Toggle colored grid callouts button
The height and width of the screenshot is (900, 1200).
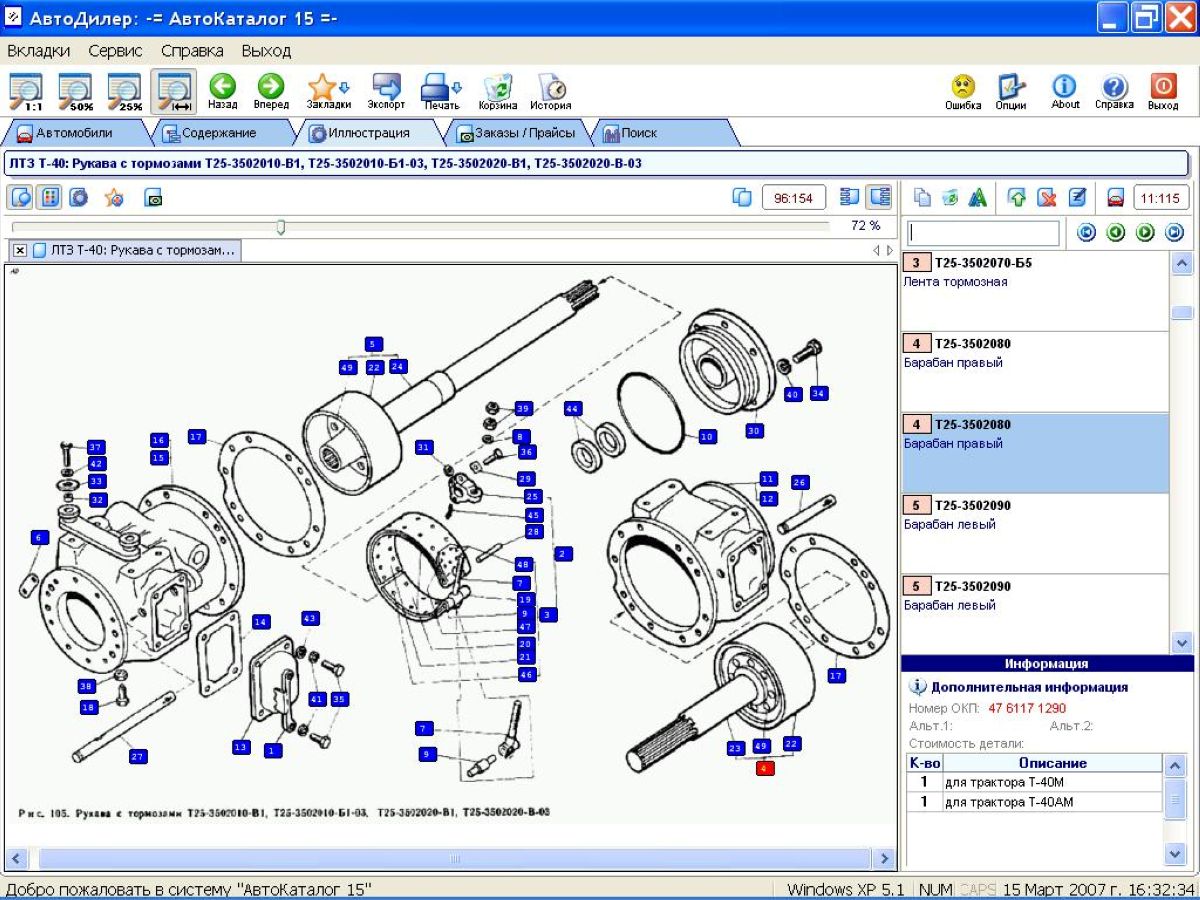(x=48, y=197)
